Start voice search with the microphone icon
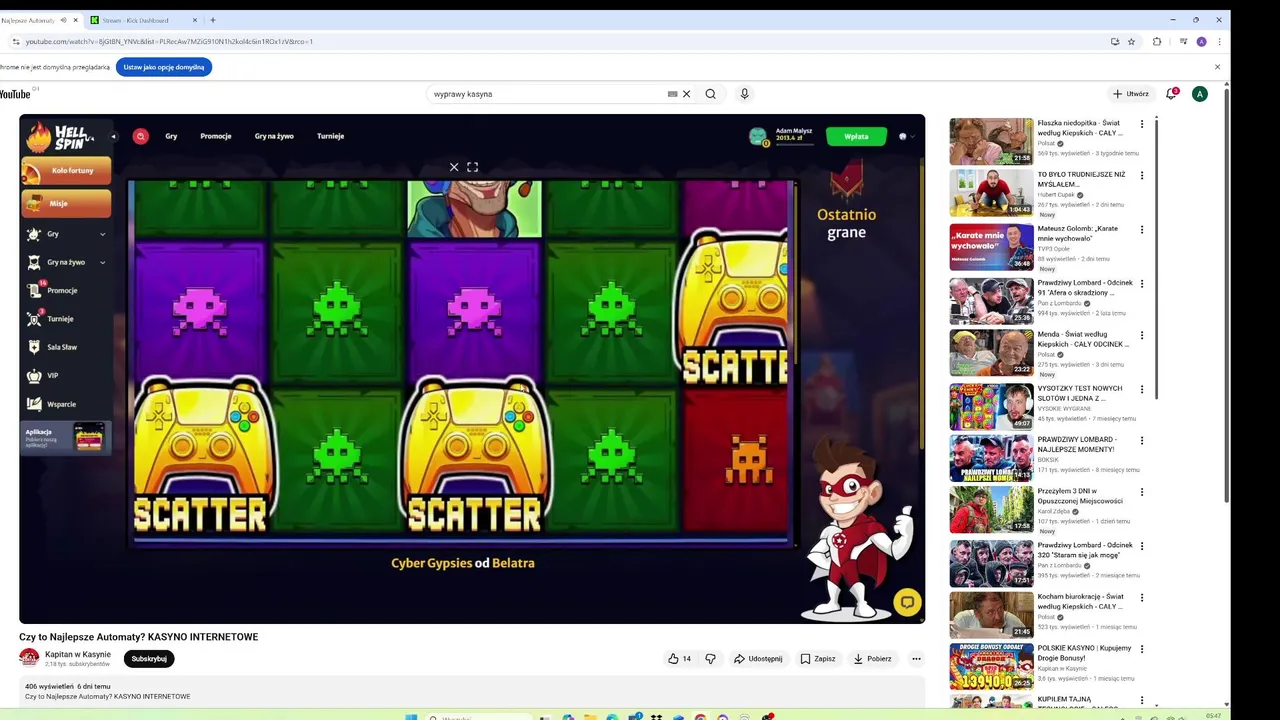This screenshot has width=1280, height=720. click(x=744, y=94)
